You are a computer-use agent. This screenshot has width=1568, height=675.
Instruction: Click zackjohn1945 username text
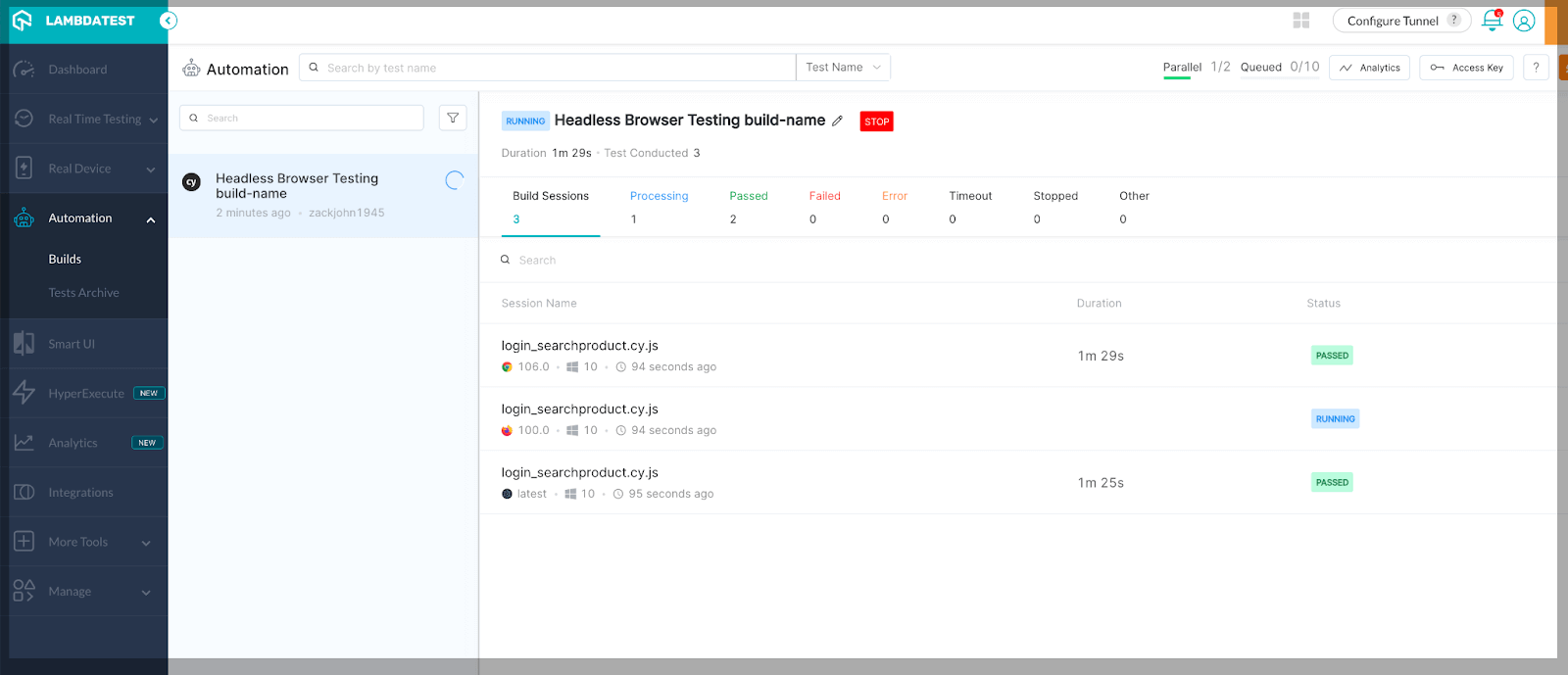click(x=347, y=214)
